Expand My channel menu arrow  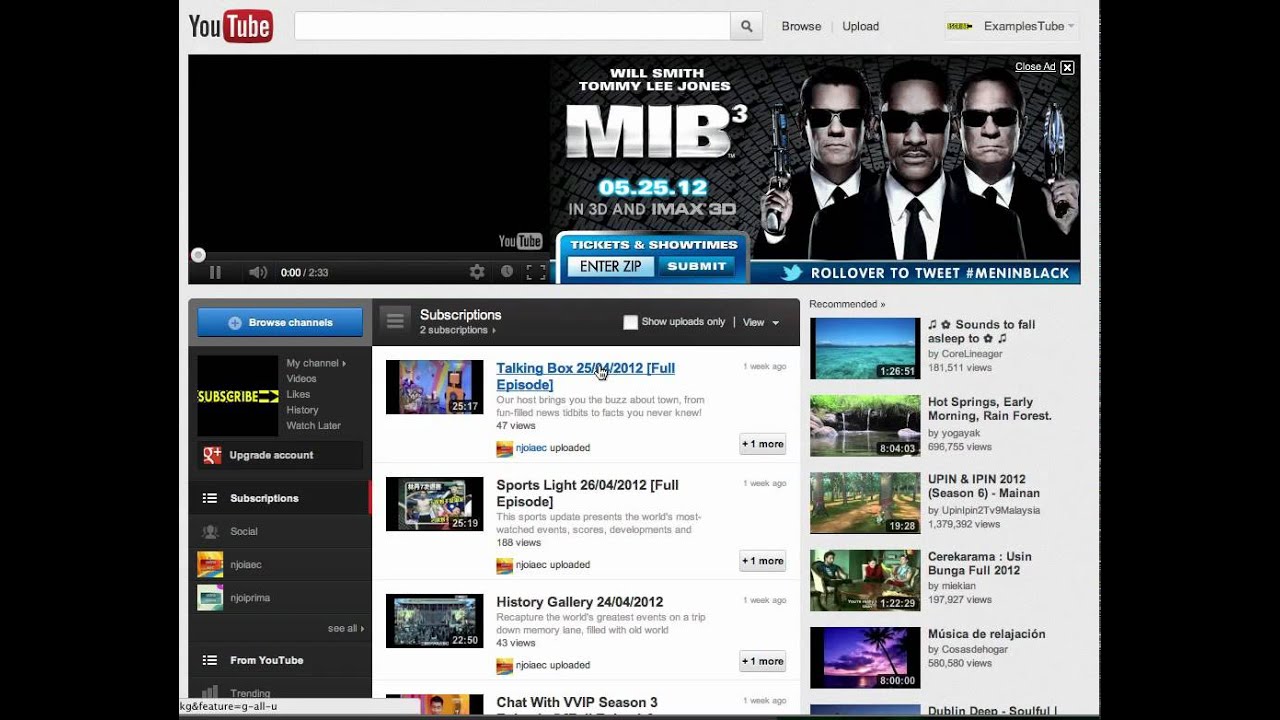[344, 363]
